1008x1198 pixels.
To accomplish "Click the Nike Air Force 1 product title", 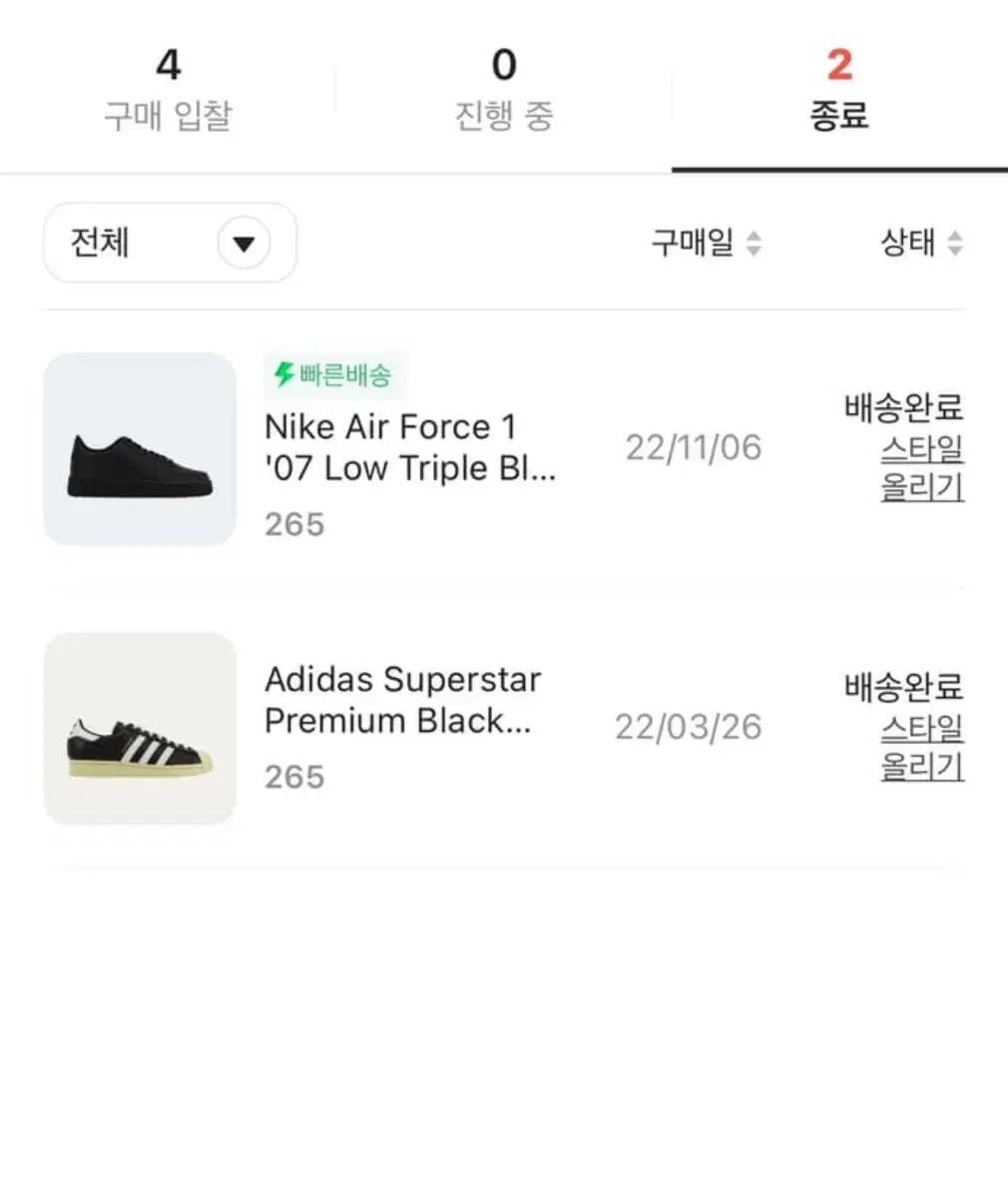I will click(409, 447).
